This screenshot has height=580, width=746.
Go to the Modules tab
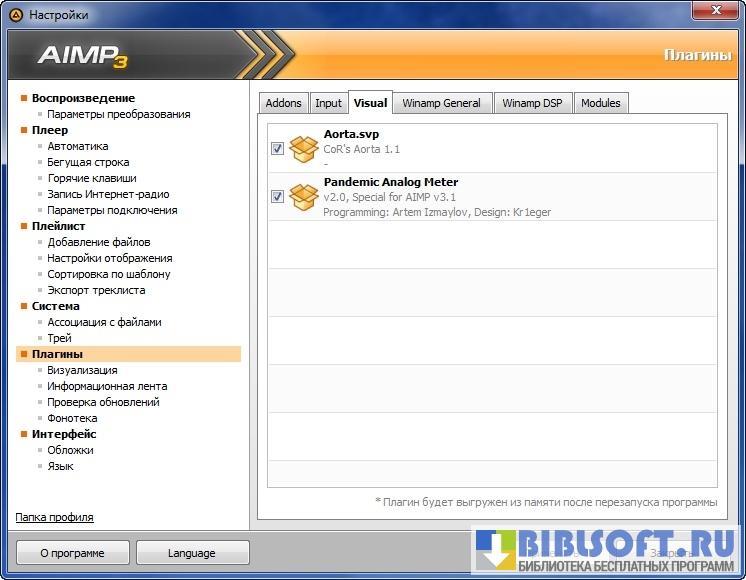coord(600,103)
